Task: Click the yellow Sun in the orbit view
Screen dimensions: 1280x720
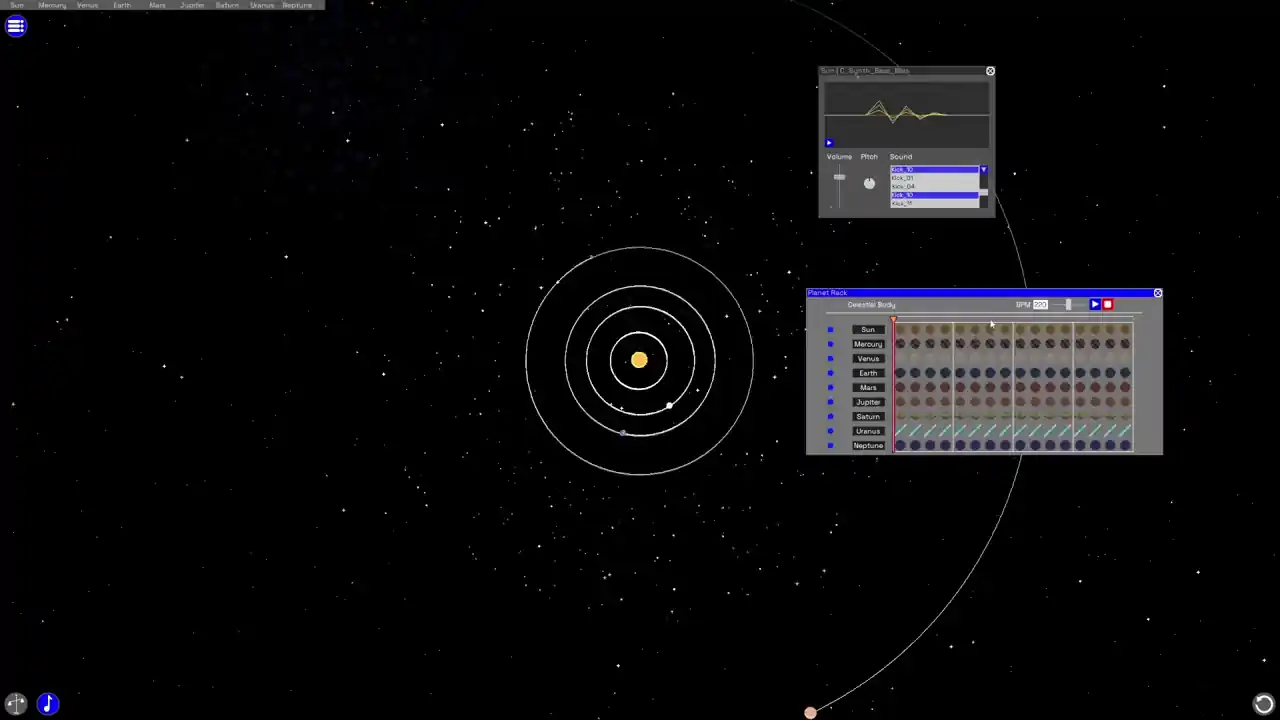Action: tap(639, 360)
